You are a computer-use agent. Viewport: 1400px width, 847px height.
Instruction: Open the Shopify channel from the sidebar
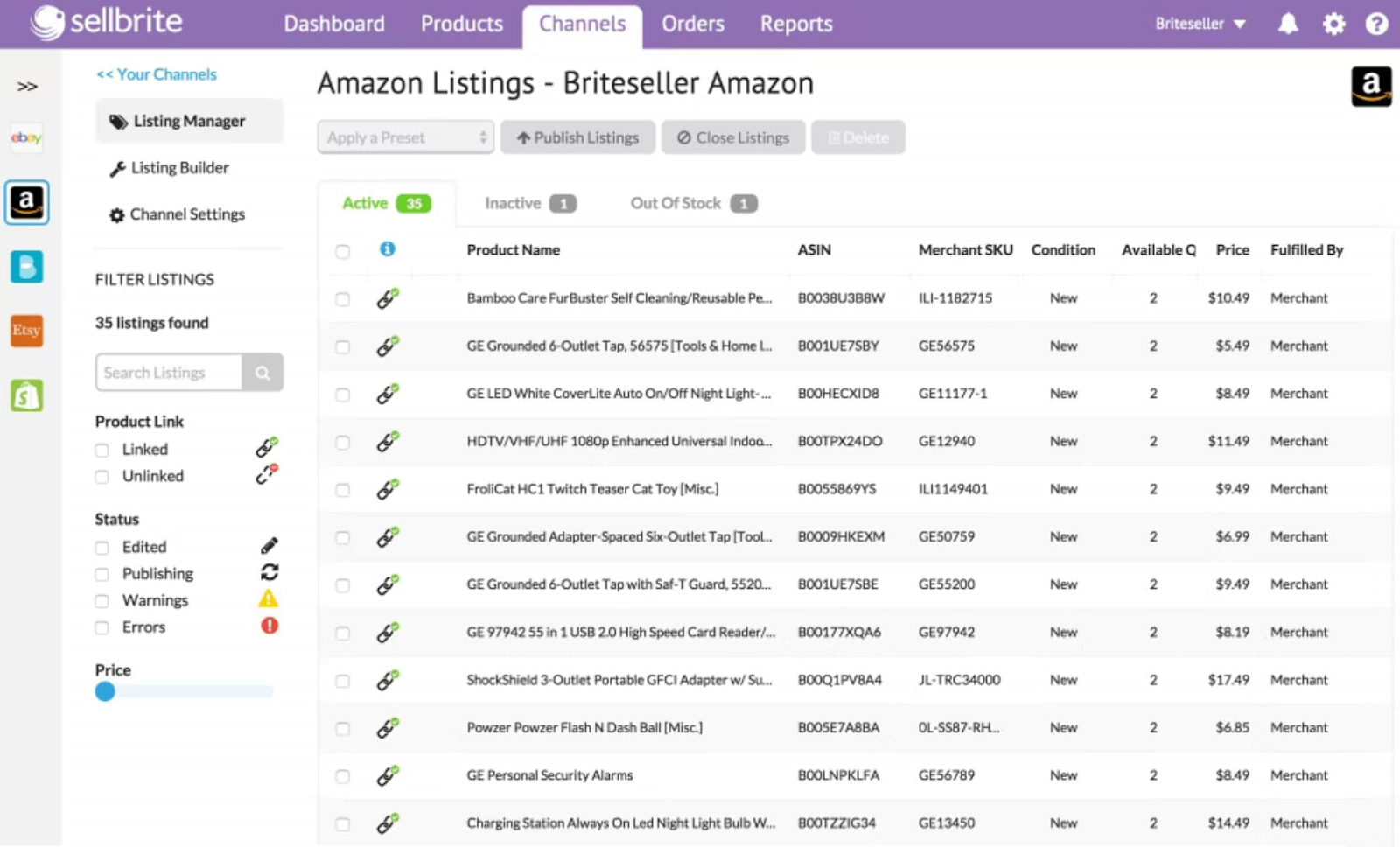[x=26, y=395]
